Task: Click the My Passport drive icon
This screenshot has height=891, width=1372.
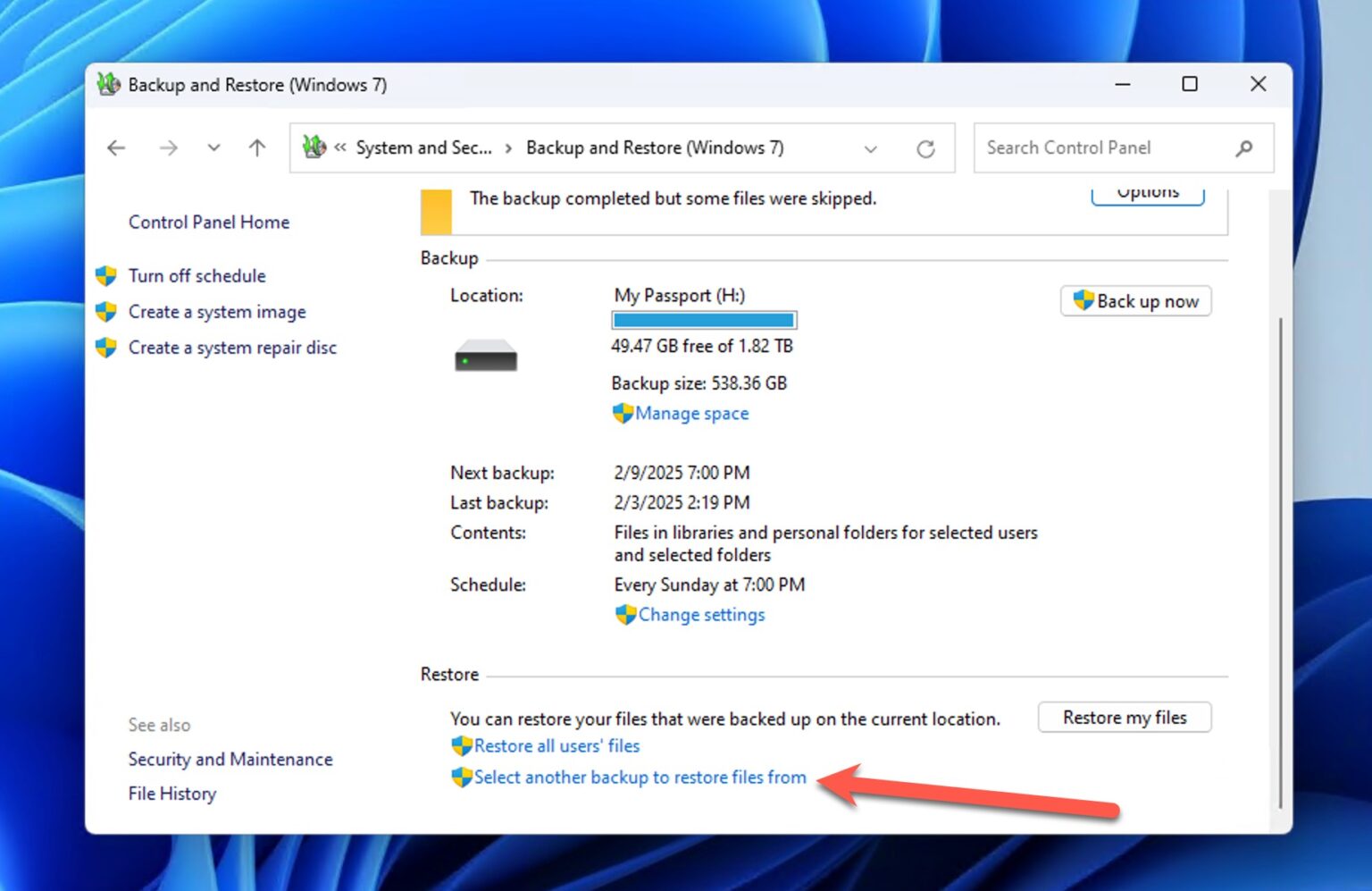Action: pos(486,355)
